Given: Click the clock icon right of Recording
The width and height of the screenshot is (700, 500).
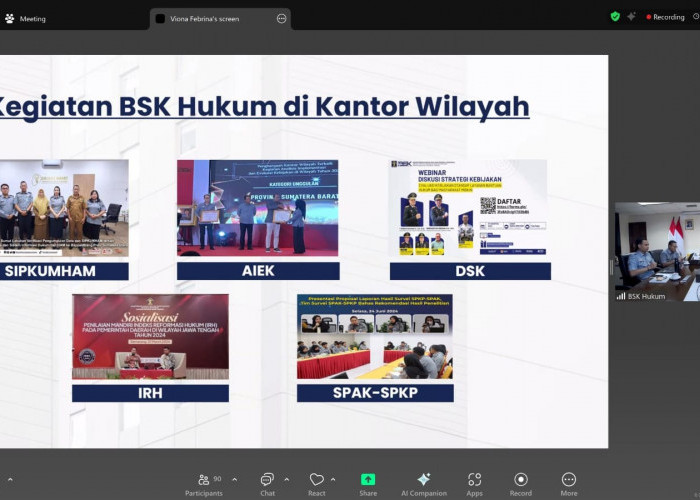Looking at the screenshot, I should pos(696,17).
